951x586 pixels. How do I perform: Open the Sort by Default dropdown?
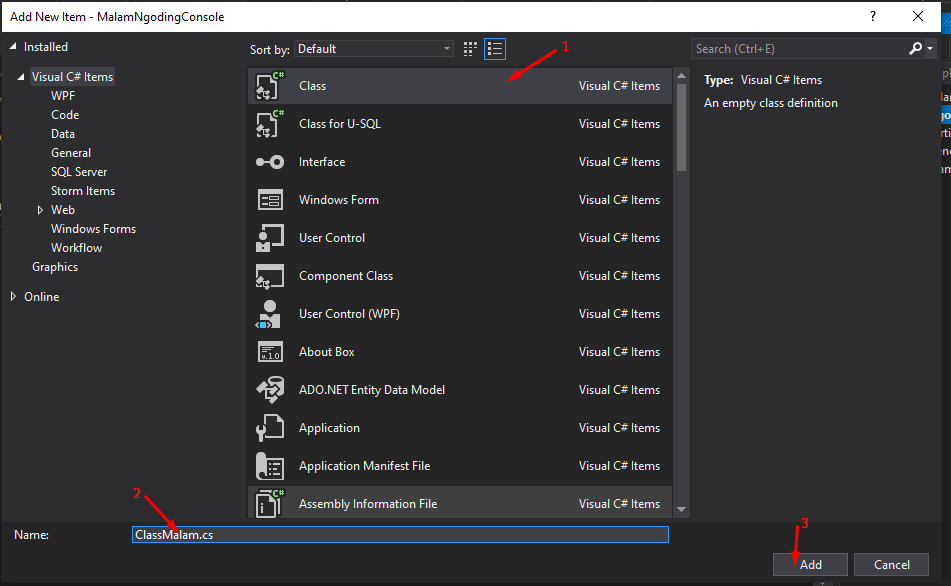click(x=374, y=49)
